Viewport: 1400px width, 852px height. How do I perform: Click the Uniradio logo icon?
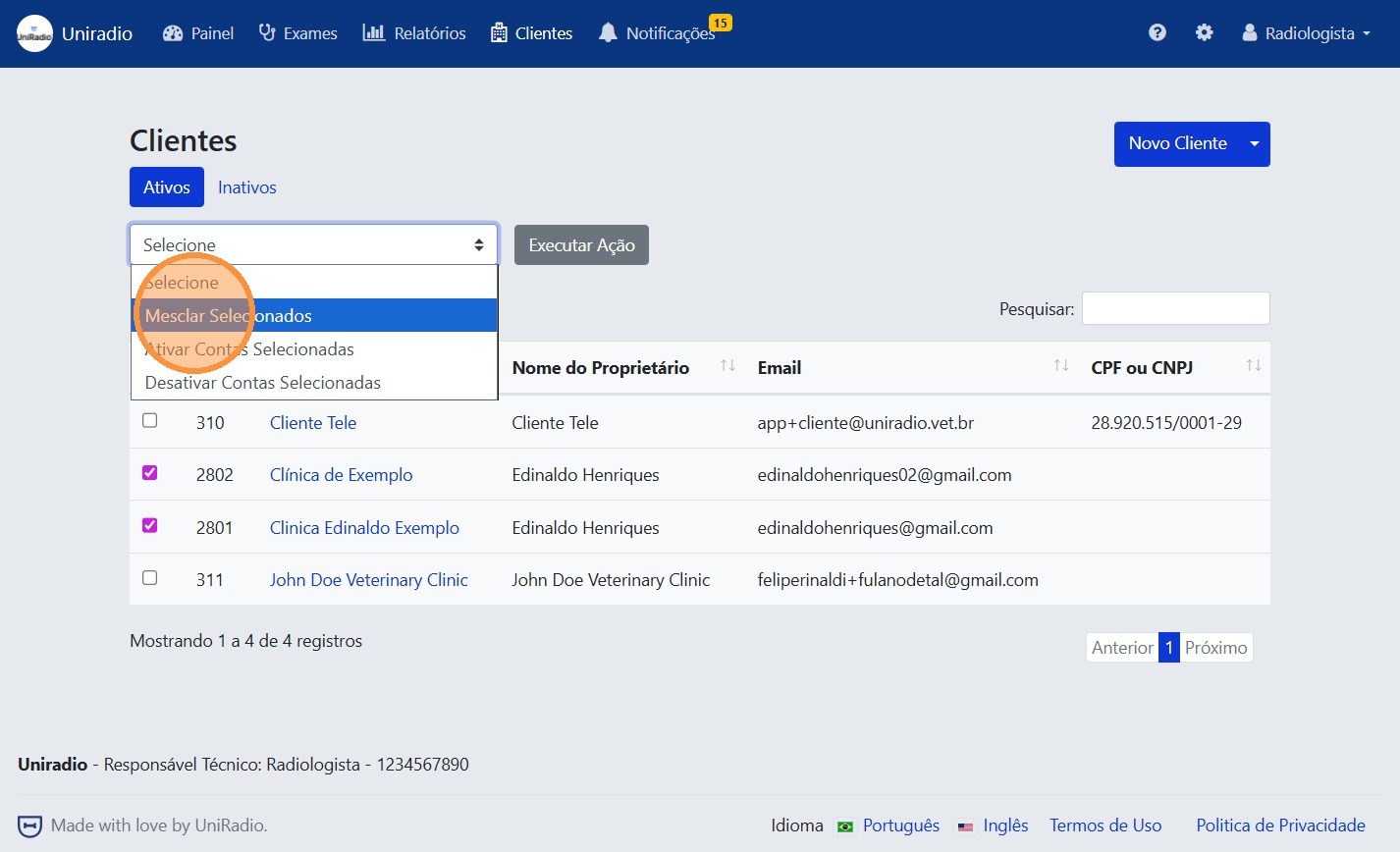[x=34, y=33]
